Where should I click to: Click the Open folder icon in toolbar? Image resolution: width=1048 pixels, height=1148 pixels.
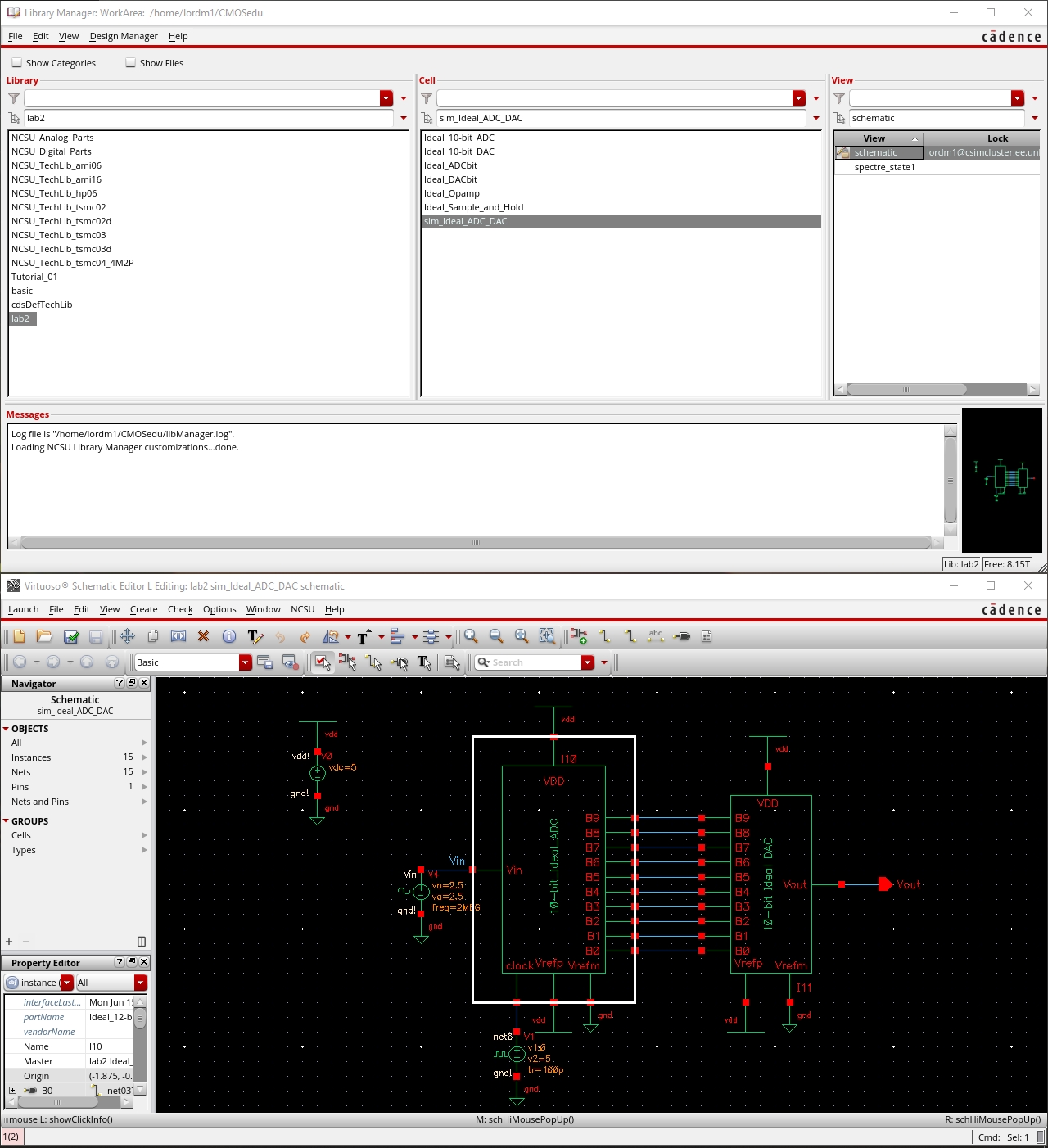click(44, 636)
